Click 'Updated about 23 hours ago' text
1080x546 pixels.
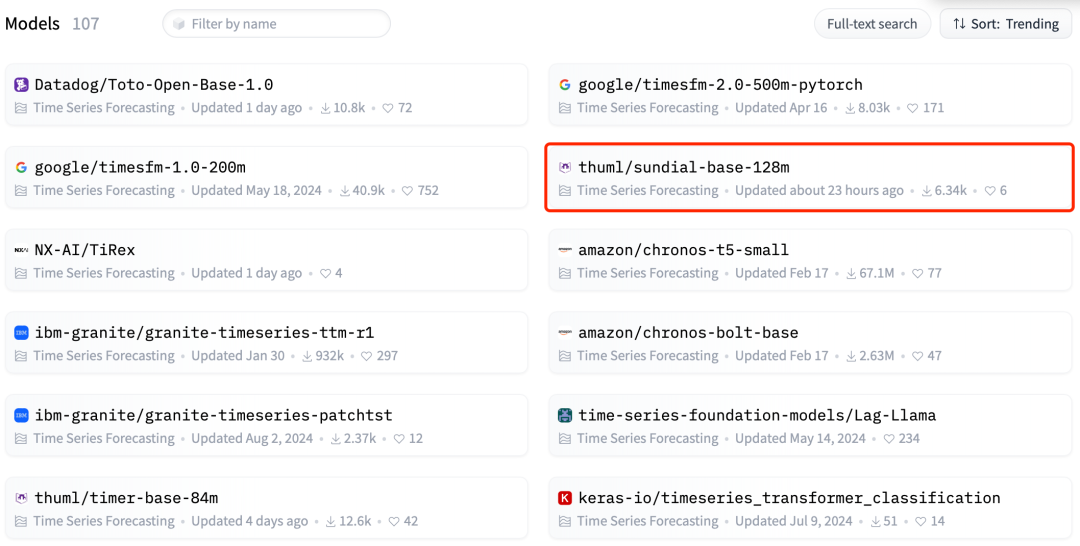point(819,191)
